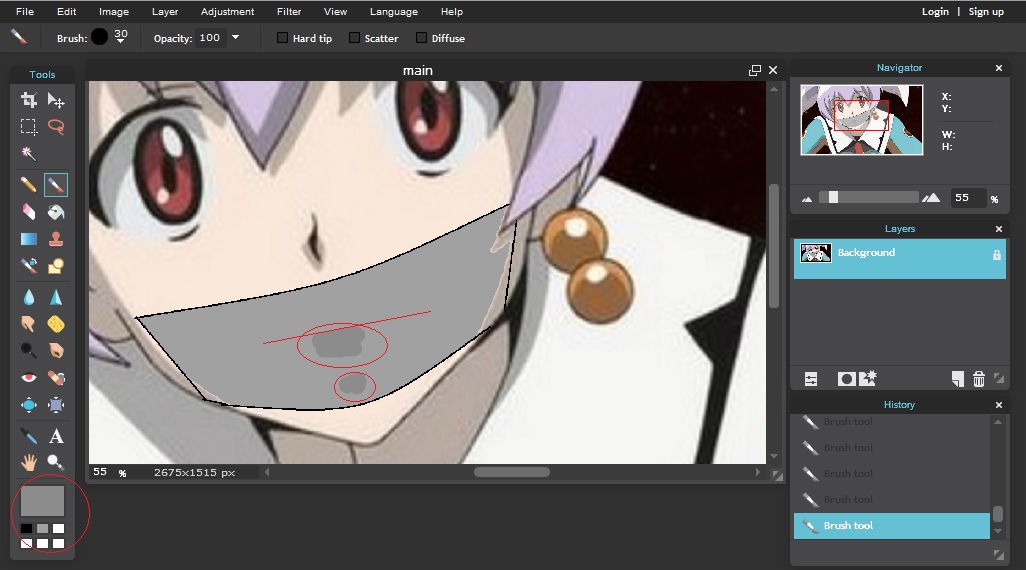1026x570 pixels.
Task: Delete the layer with trash icon
Action: 979,379
